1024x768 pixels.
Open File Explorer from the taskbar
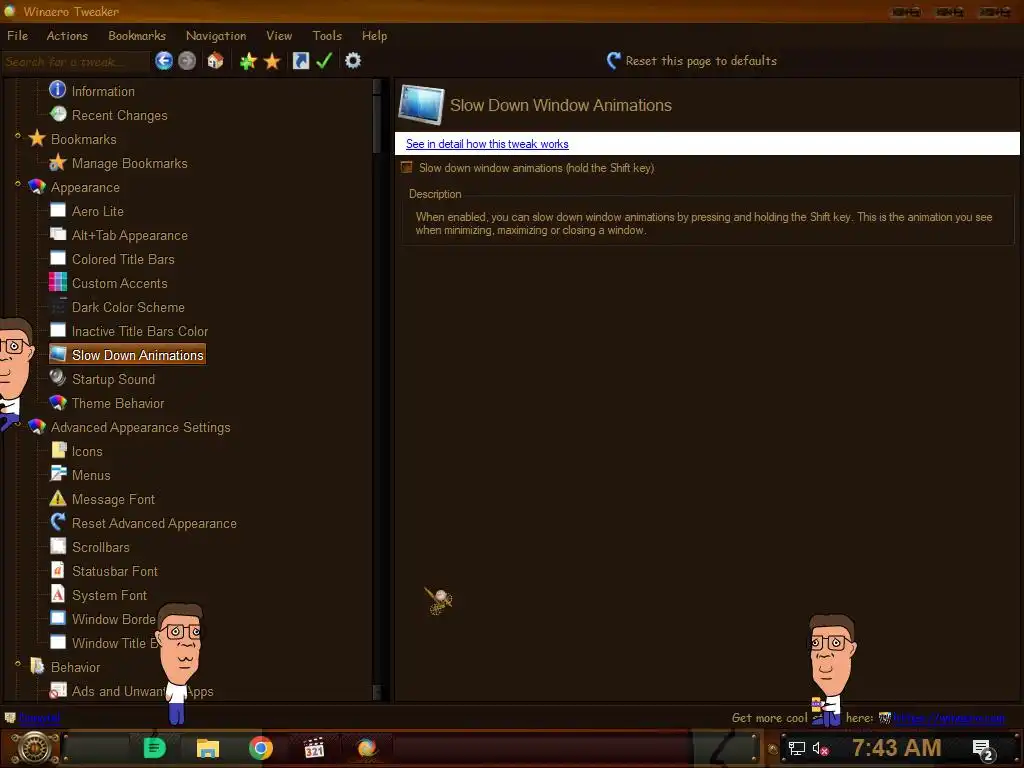208,748
